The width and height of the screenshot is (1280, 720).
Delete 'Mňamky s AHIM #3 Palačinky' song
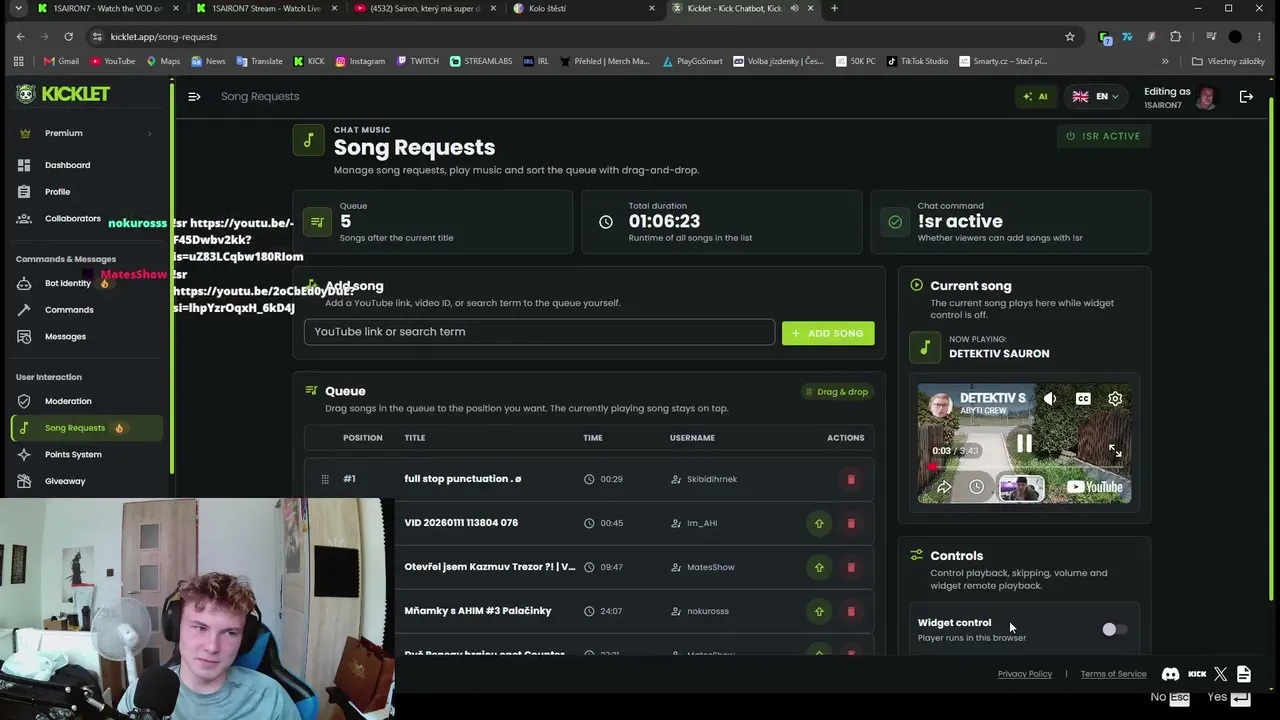pyautogui.click(x=851, y=611)
